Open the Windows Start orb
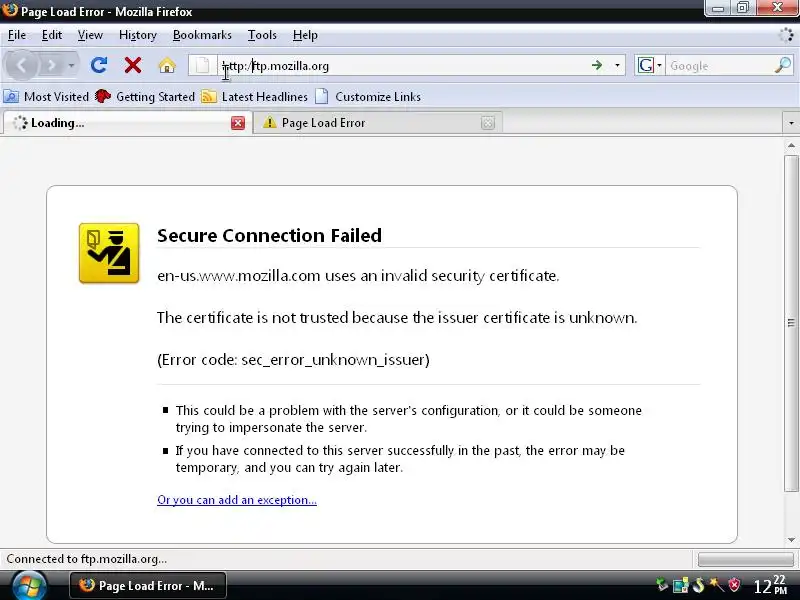This screenshot has width=800, height=600. click(x=29, y=586)
